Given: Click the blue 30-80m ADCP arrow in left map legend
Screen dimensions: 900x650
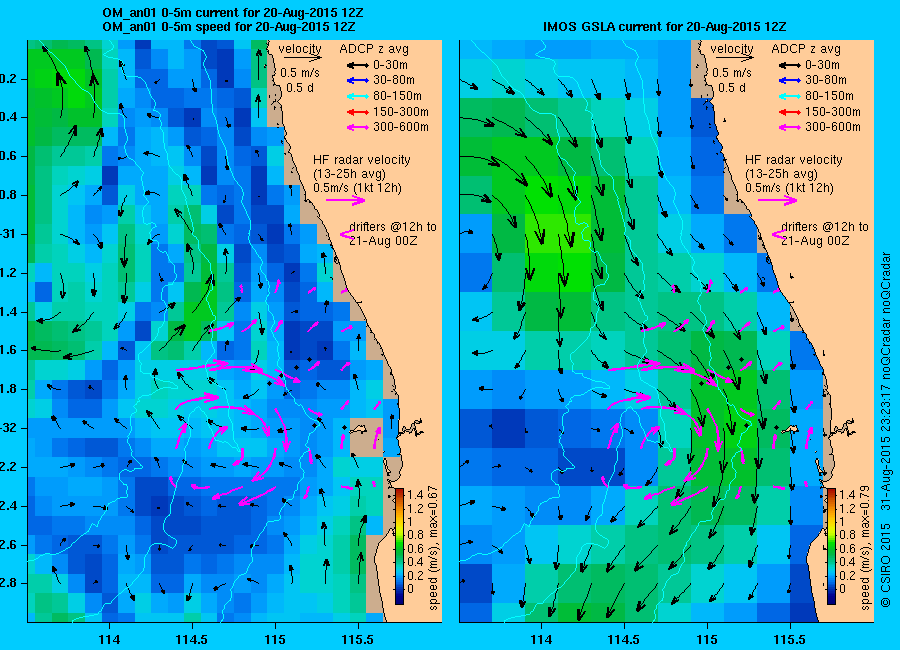Looking at the screenshot, I should 358,80.
